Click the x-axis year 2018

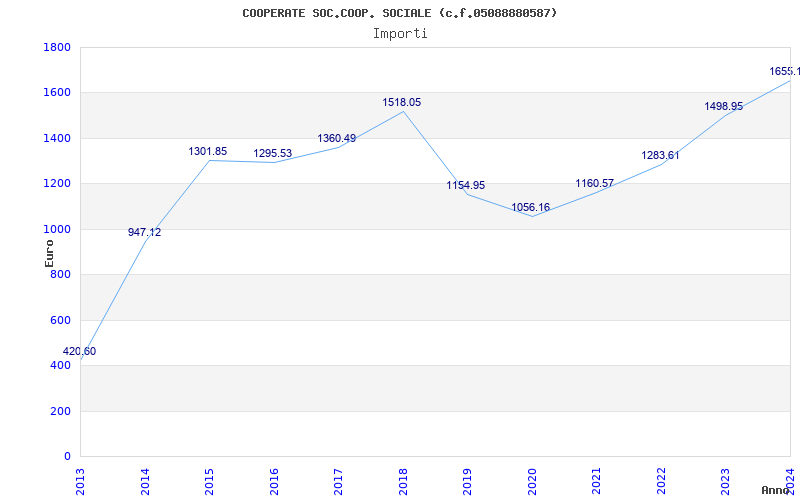(403, 481)
